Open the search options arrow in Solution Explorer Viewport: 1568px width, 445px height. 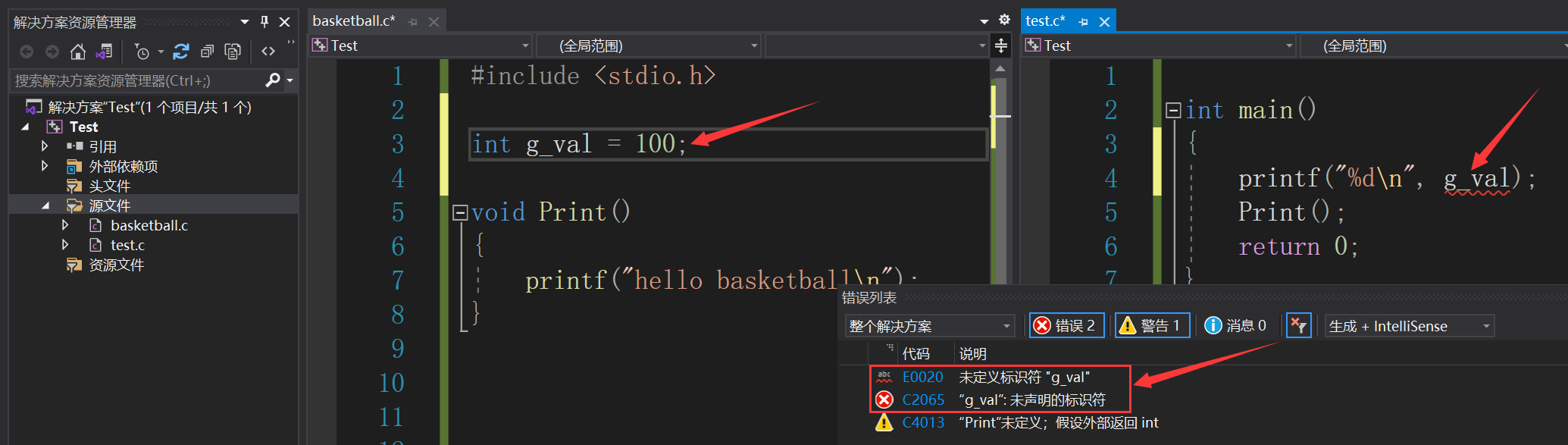(x=290, y=80)
